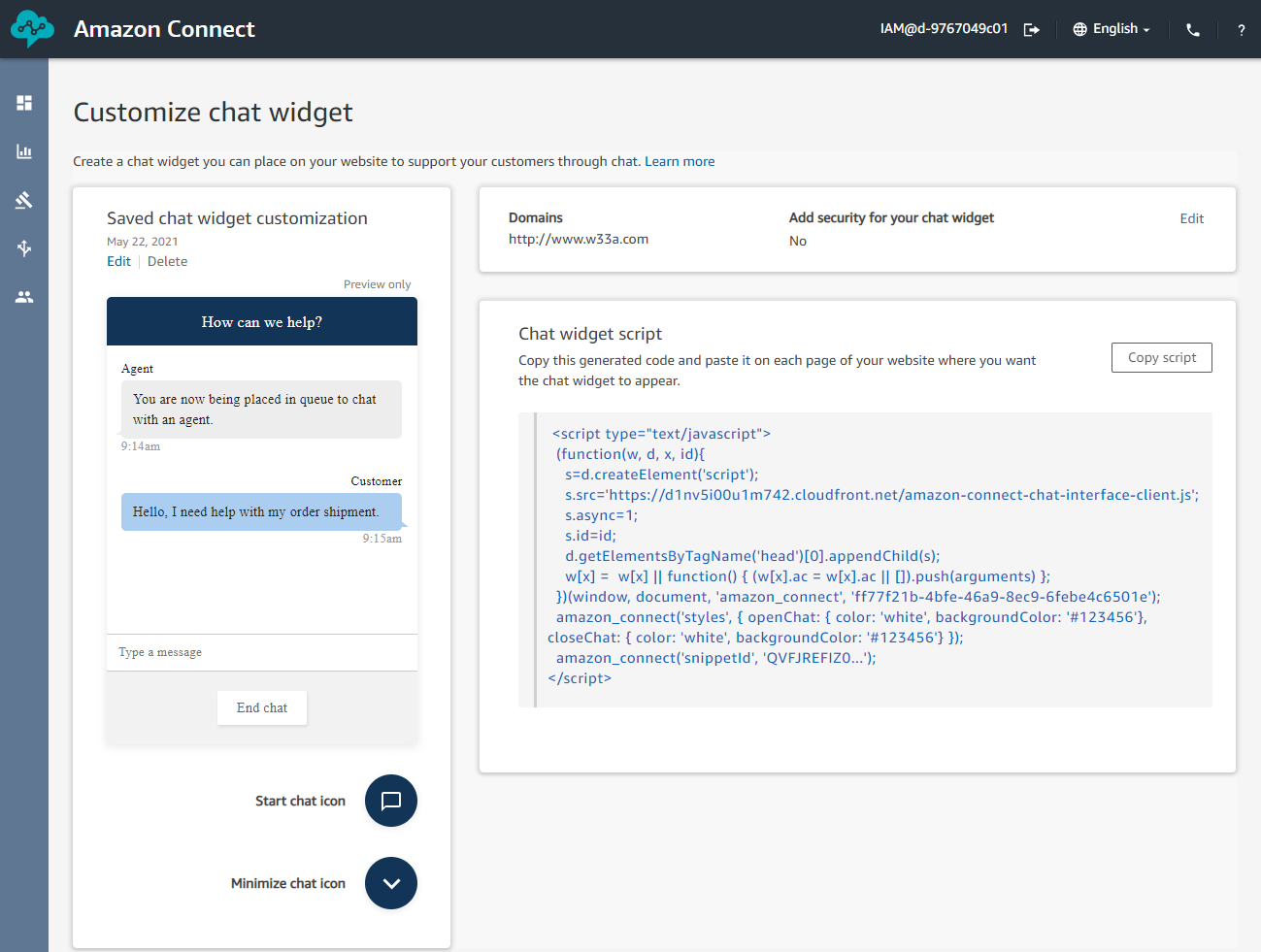Open the dashboard icon in the sidebar
The width and height of the screenshot is (1261, 952).
coord(24,103)
